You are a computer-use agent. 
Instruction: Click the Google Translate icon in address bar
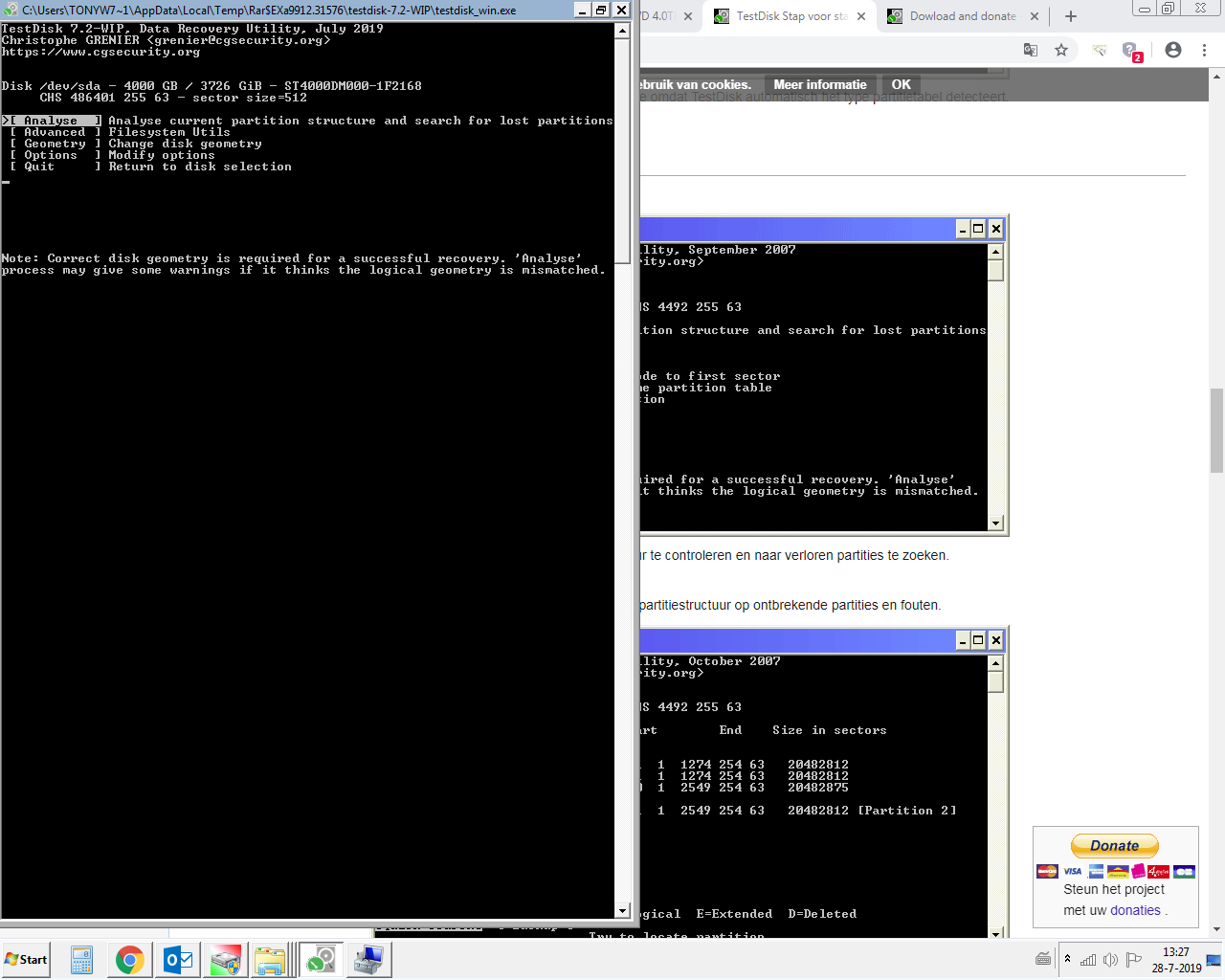(1031, 50)
